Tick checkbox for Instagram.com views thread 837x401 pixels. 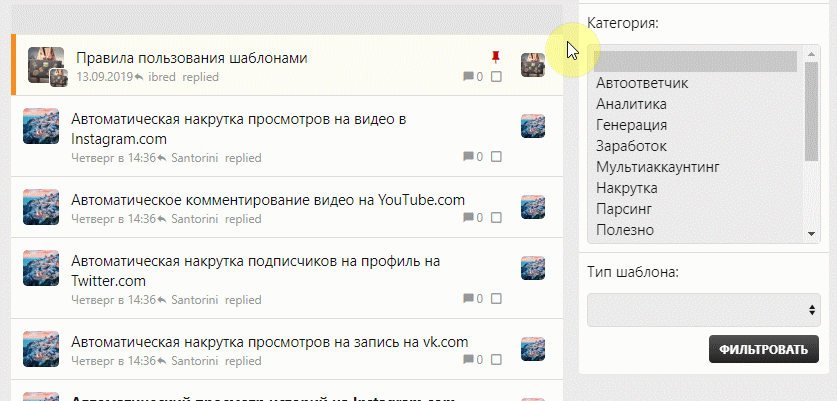click(x=496, y=156)
